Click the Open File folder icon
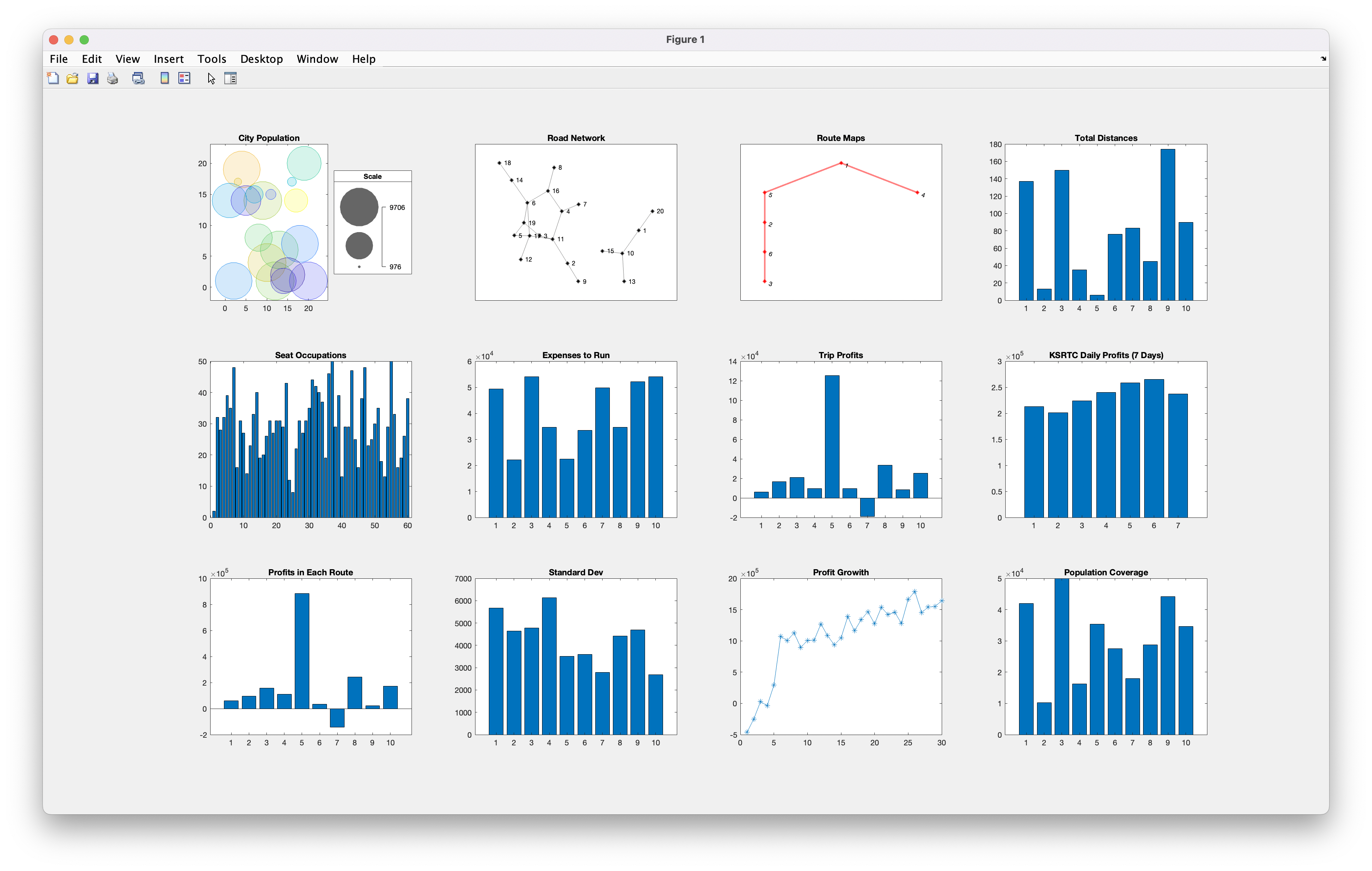Screen dimensions: 1372x871 [x=72, y=78]
